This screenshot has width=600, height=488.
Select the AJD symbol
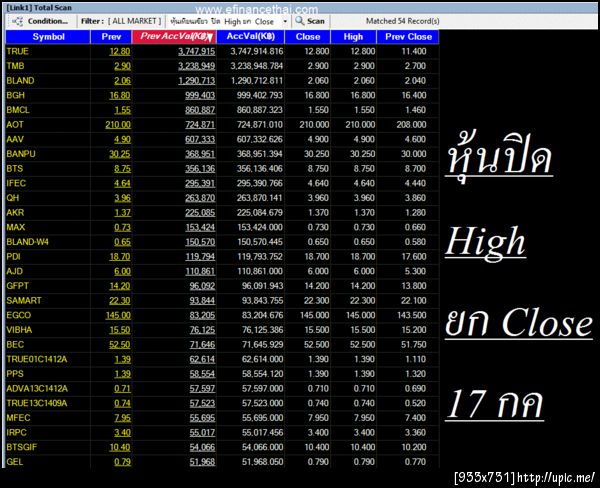tap(15, 271)
